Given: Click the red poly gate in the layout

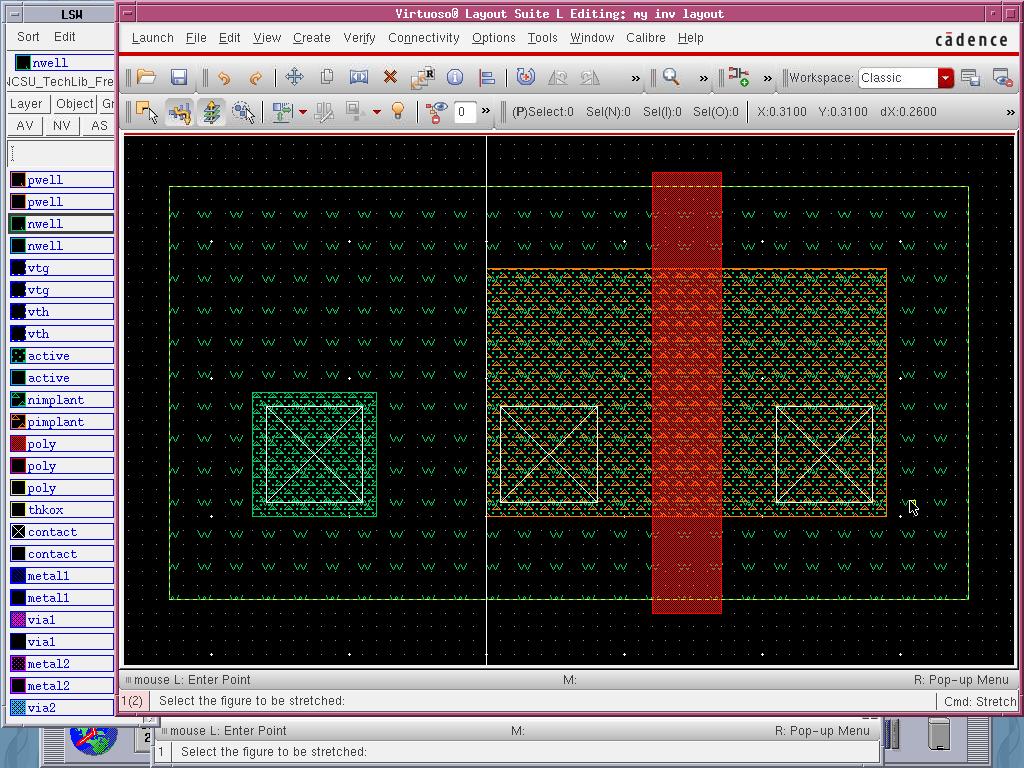Looking at the screenshot, I should point(687,393).
